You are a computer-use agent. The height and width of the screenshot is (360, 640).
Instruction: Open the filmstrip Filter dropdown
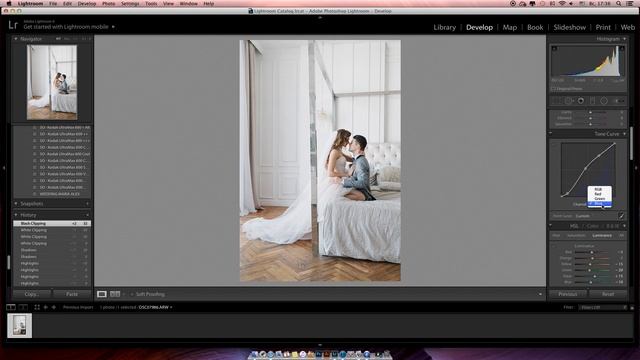pyautogui.click(x=603, y=307)
